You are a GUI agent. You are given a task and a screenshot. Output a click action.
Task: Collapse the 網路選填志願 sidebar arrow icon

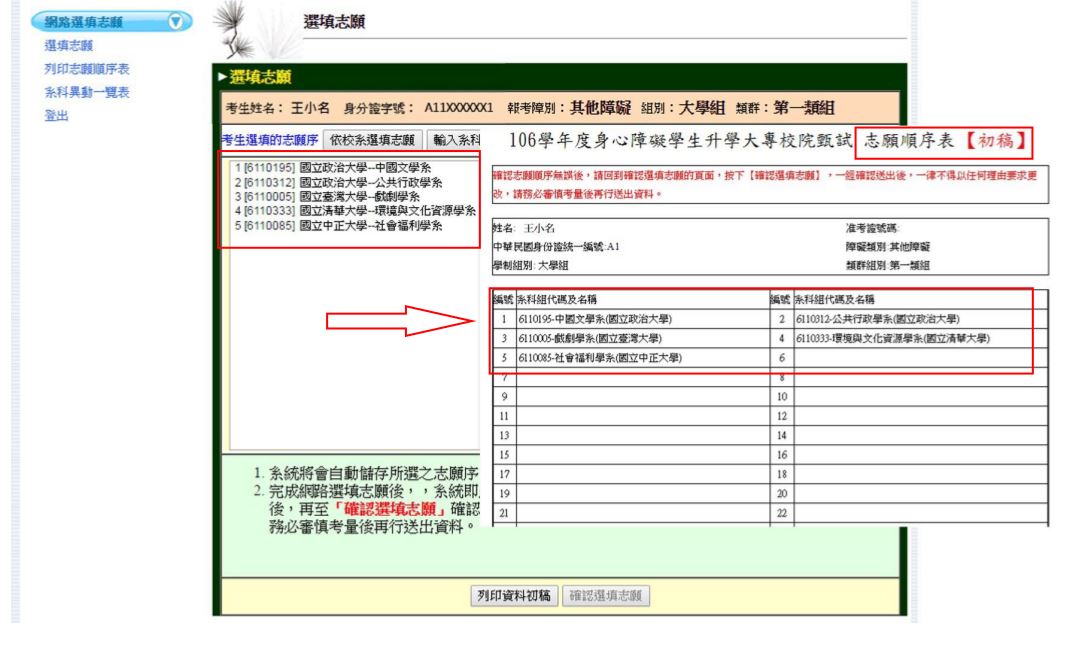tap(176, 22)
